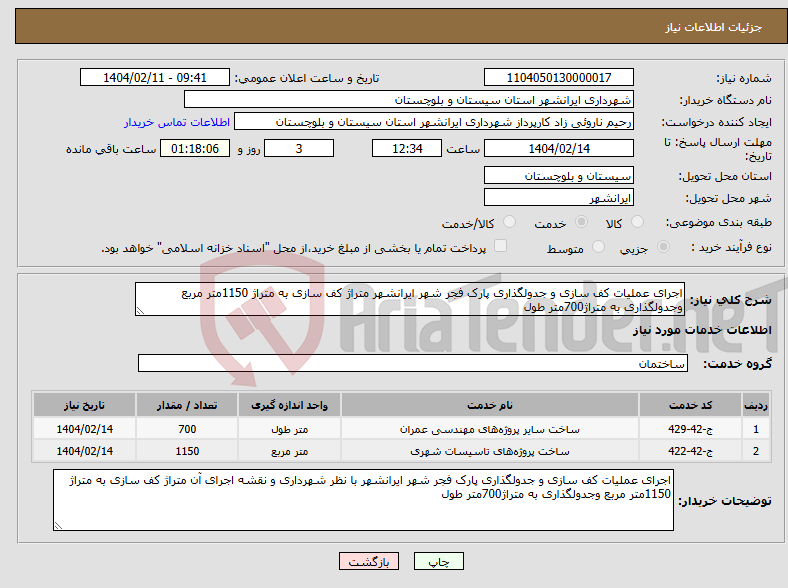Click the نام خدمت column header
This screenshot has width=788, height=588.
[489, 405]
